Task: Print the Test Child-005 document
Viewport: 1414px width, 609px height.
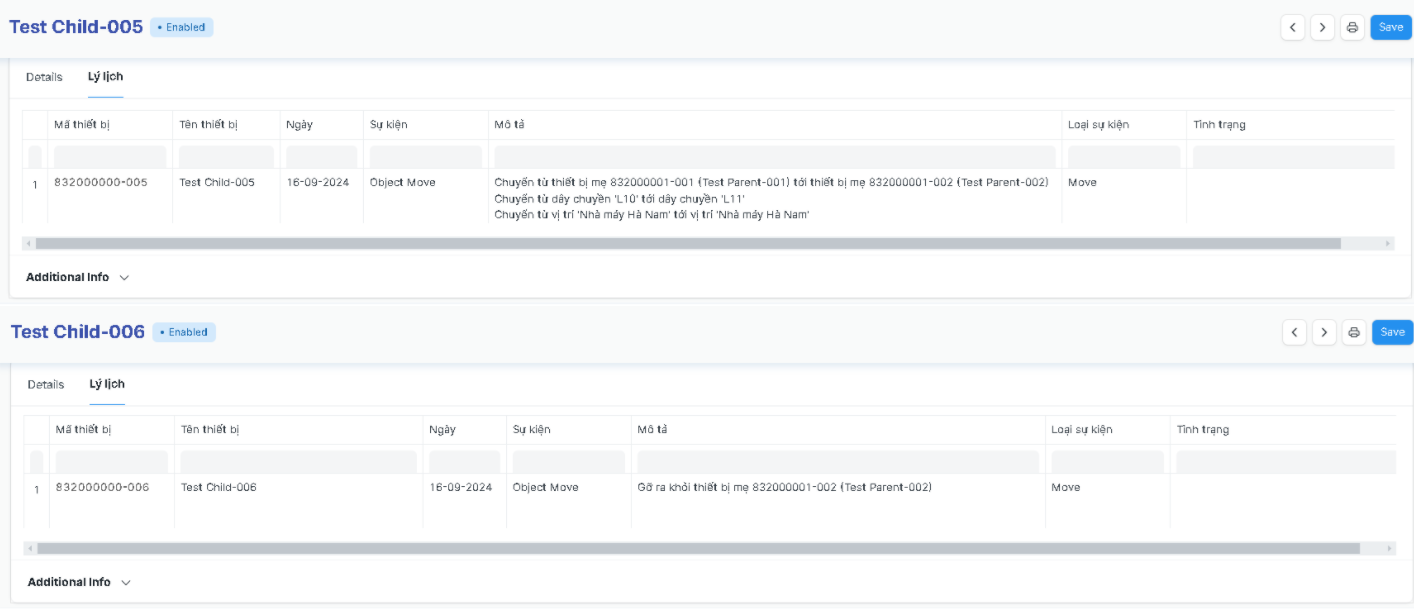Action: click(x=1352, y=28)
